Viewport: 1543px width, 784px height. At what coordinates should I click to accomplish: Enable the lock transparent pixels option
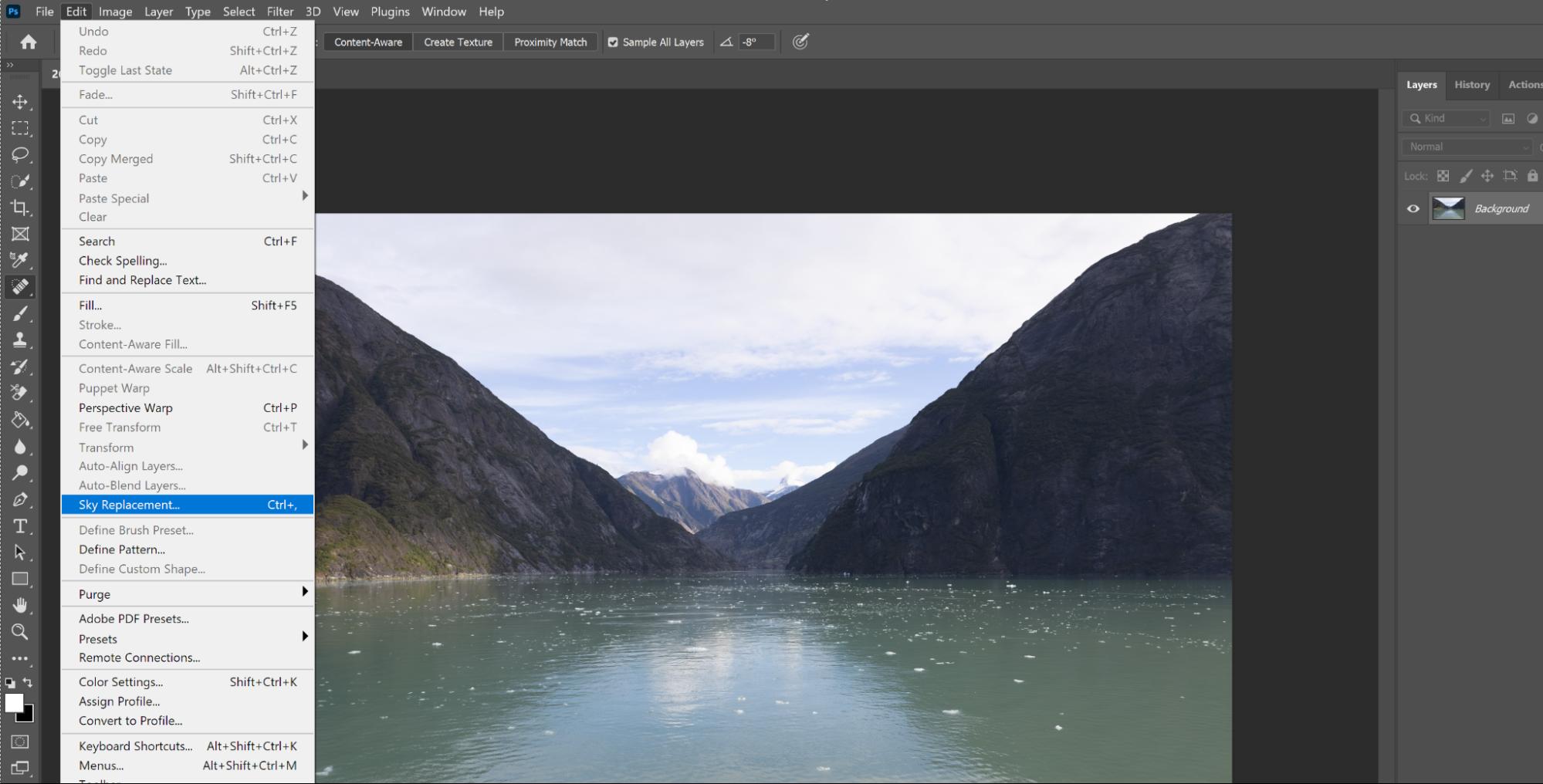coord(1443,176)
